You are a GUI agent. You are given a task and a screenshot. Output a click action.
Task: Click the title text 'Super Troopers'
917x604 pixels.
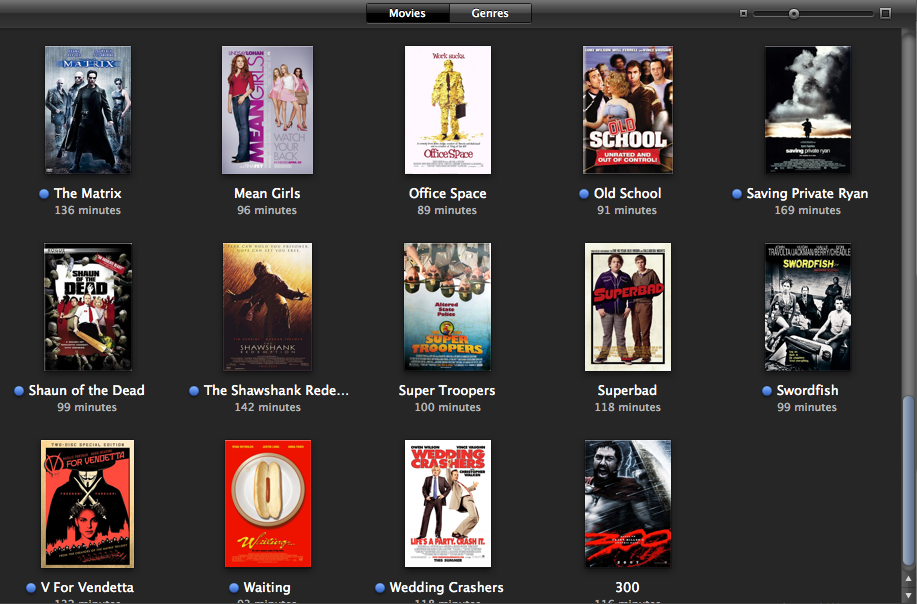(x=447, y=391)
